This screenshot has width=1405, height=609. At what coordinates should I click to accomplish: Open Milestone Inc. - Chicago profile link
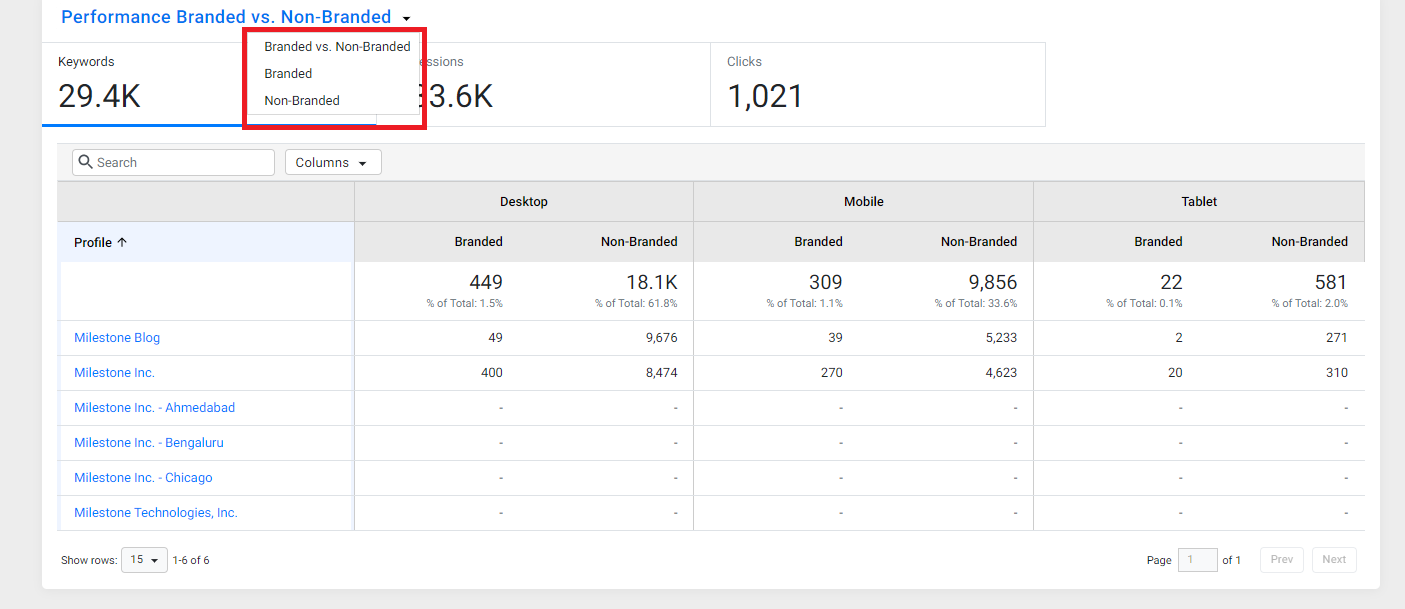coord(143,478)
